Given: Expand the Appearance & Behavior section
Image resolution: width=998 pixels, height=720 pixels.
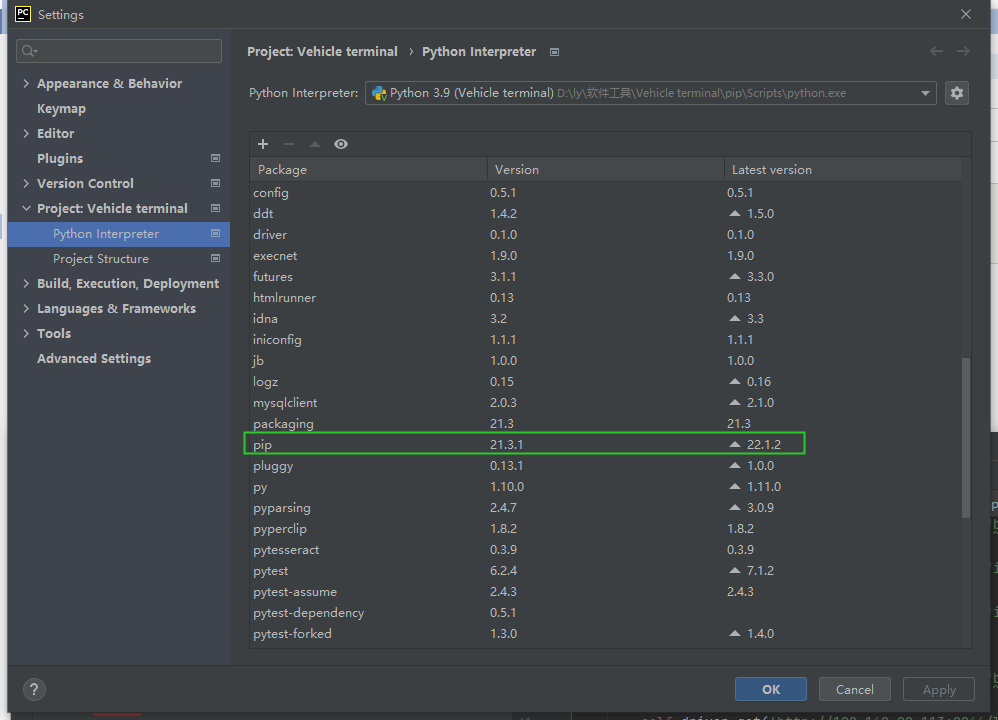Looking at the screenshot, I should 26,84.
